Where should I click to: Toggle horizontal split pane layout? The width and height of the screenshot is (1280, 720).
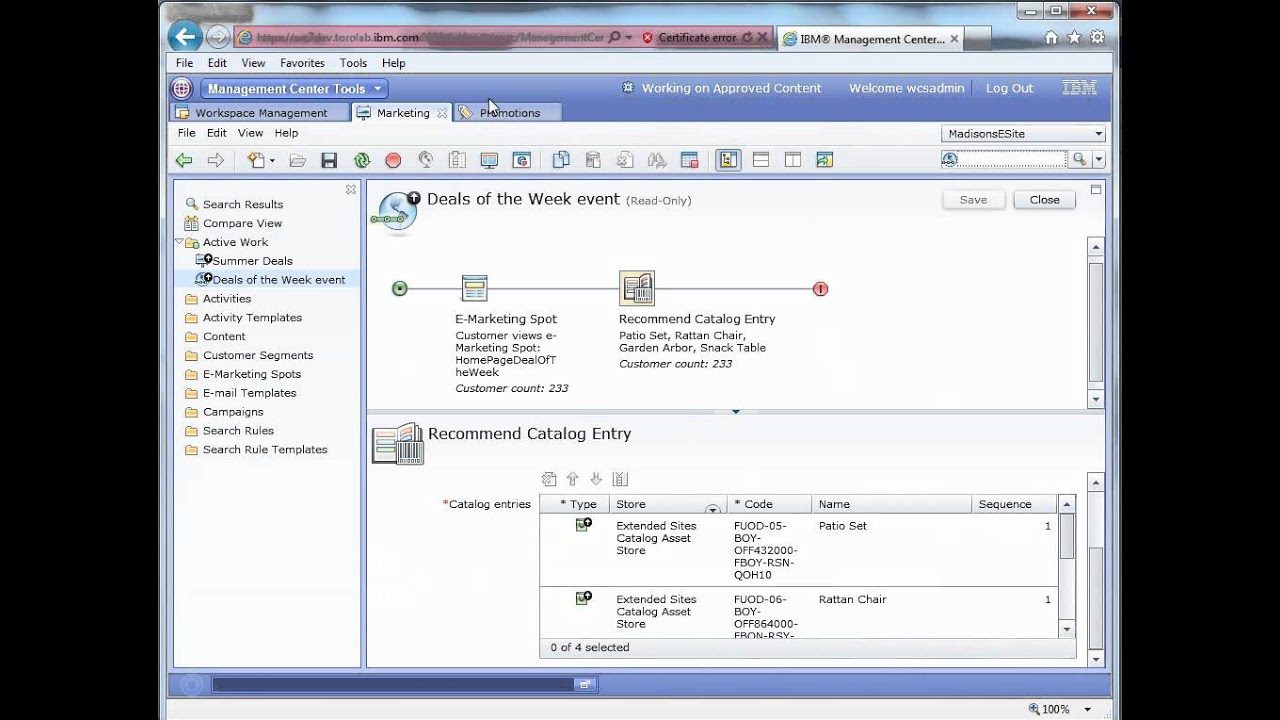coord(760,160)
